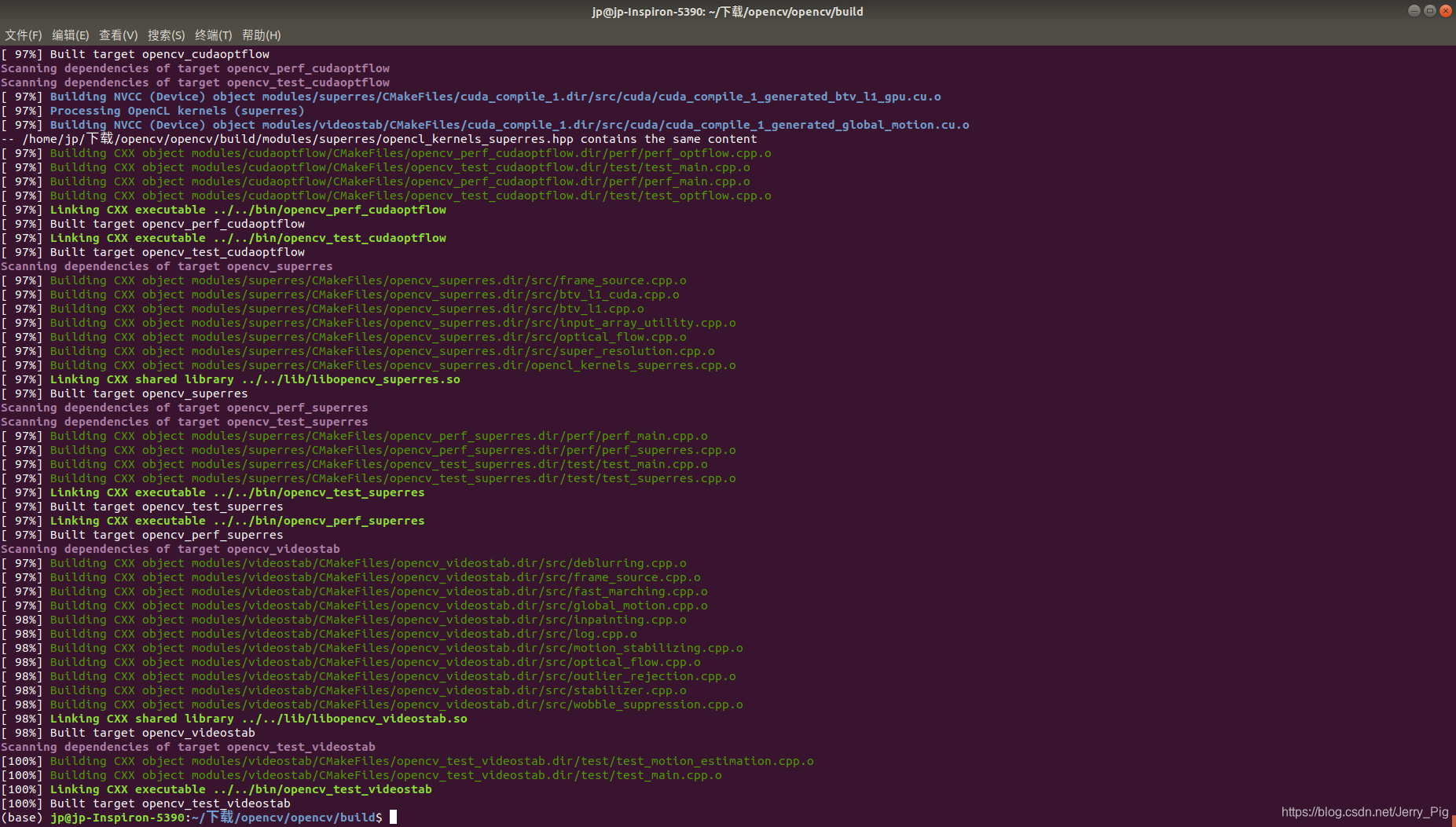Click line with outlier_rejection.cpp.o
The width and height of the screenshot is (1456, 827).
pos(369,676)
